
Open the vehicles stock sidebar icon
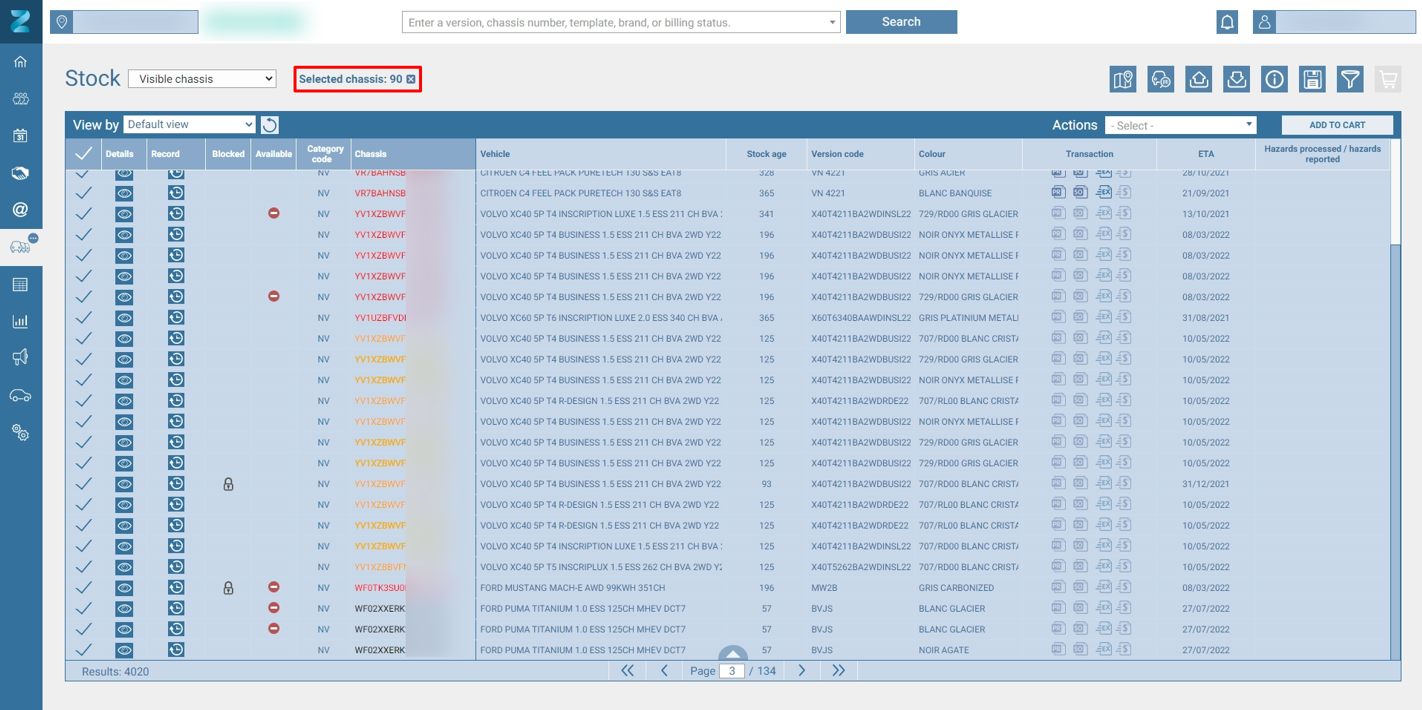(20, 246)
